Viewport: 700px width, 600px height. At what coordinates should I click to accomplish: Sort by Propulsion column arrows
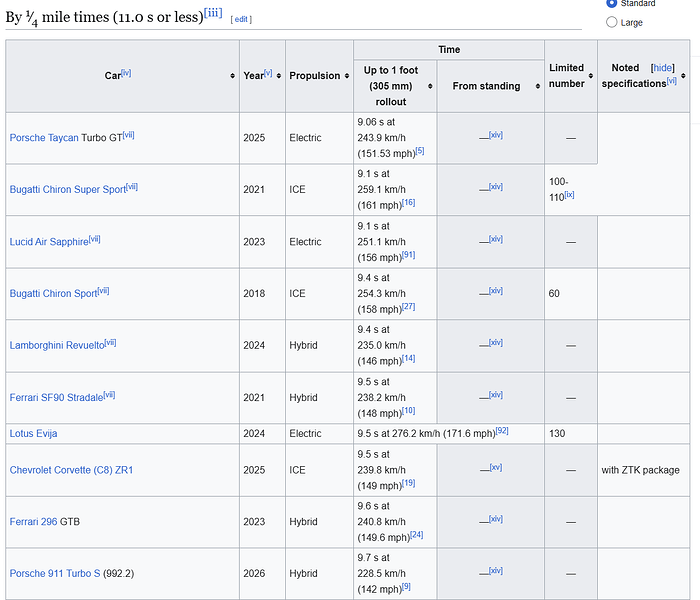pyautogui.click(x=346, y=76)
